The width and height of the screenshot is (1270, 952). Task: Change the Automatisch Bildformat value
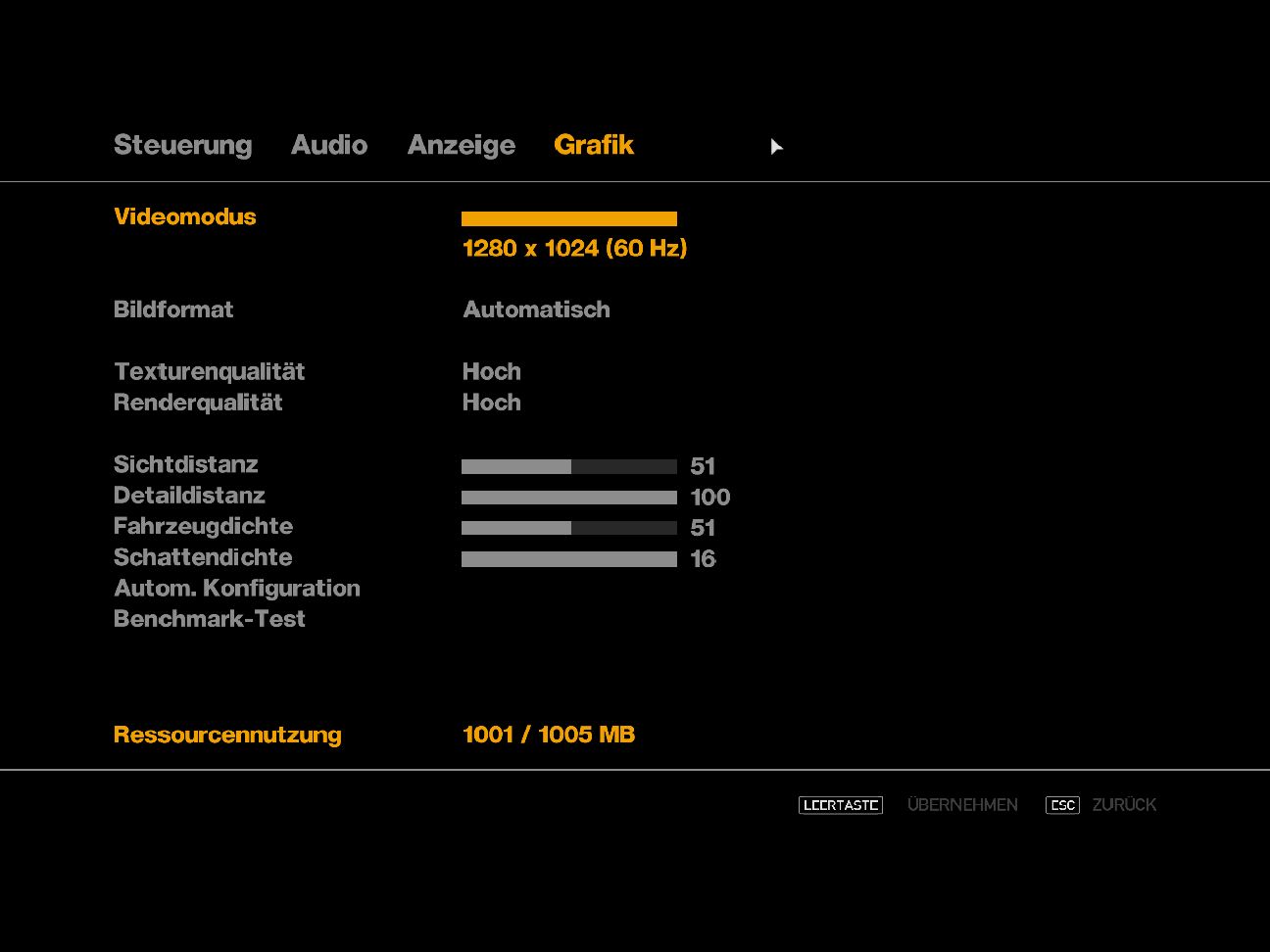(537, 309)
